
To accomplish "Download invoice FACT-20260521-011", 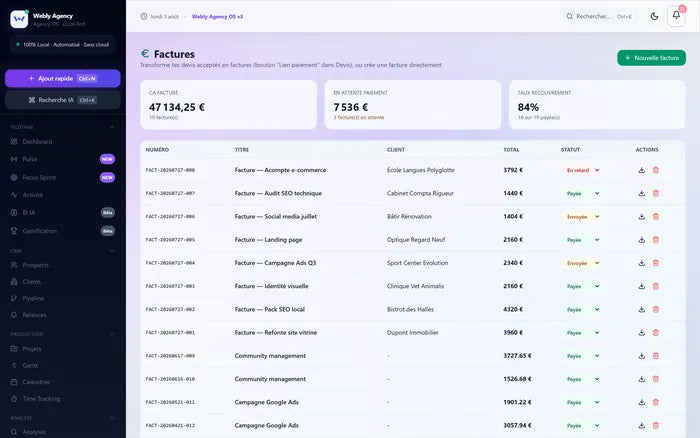I will click(642, 402).
